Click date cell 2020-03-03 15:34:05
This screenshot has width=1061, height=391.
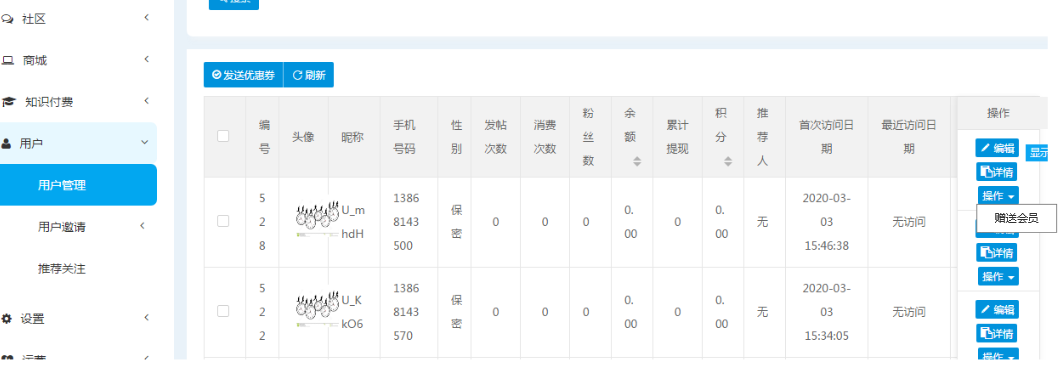click(826, 312)
